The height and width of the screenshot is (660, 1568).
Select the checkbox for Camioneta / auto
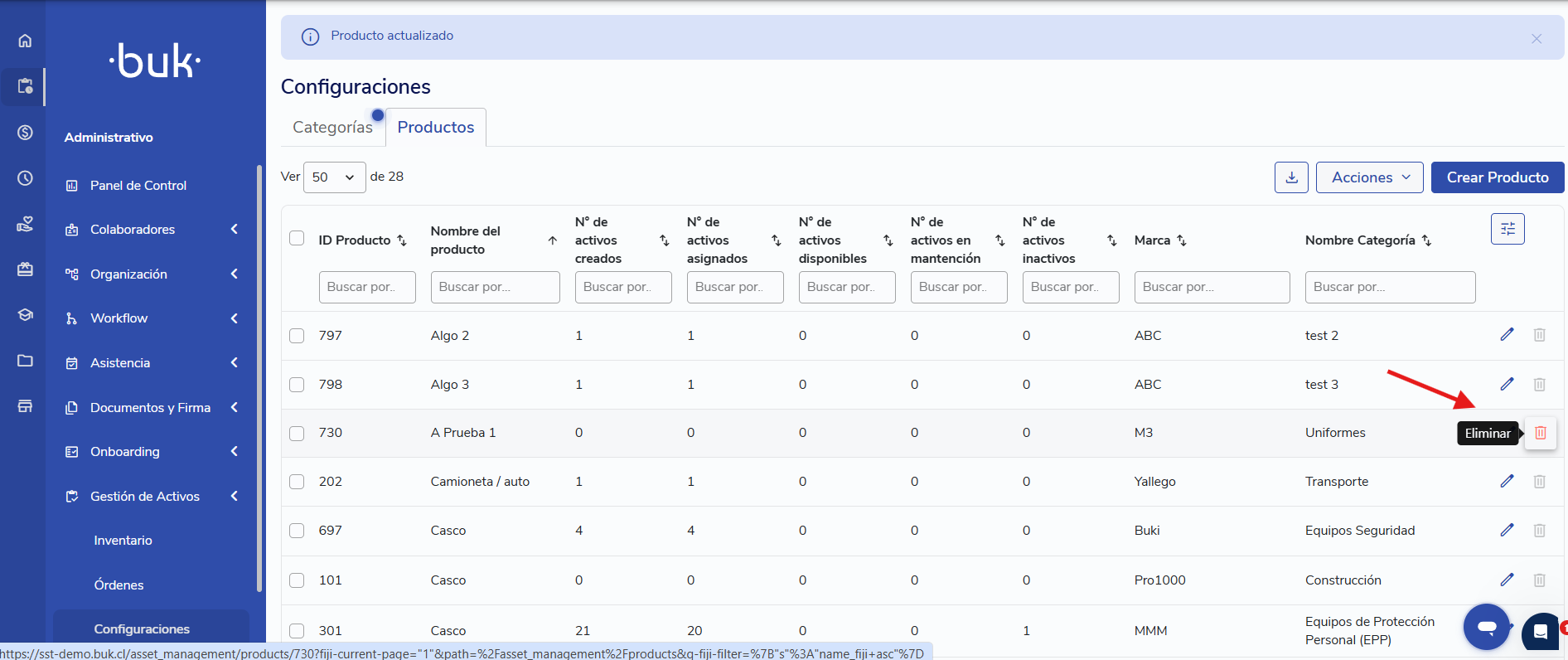coord(297,482)
